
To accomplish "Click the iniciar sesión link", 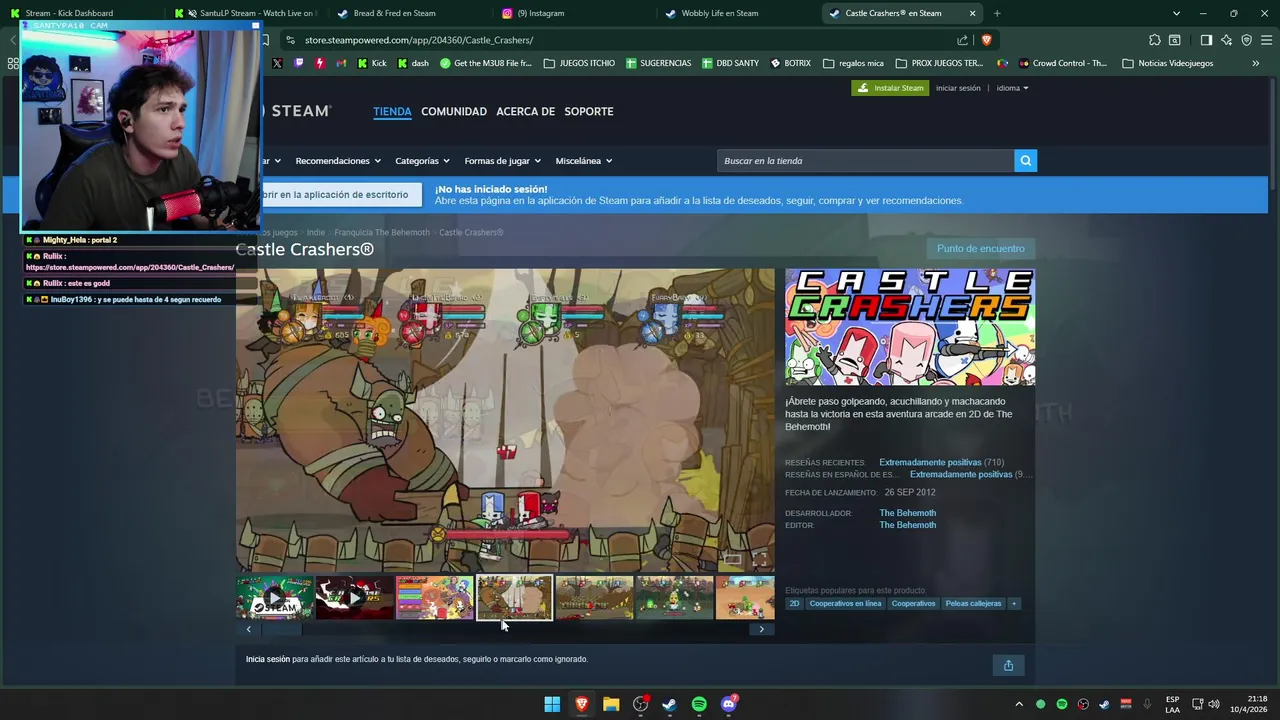I will click(x=958, y=88).
